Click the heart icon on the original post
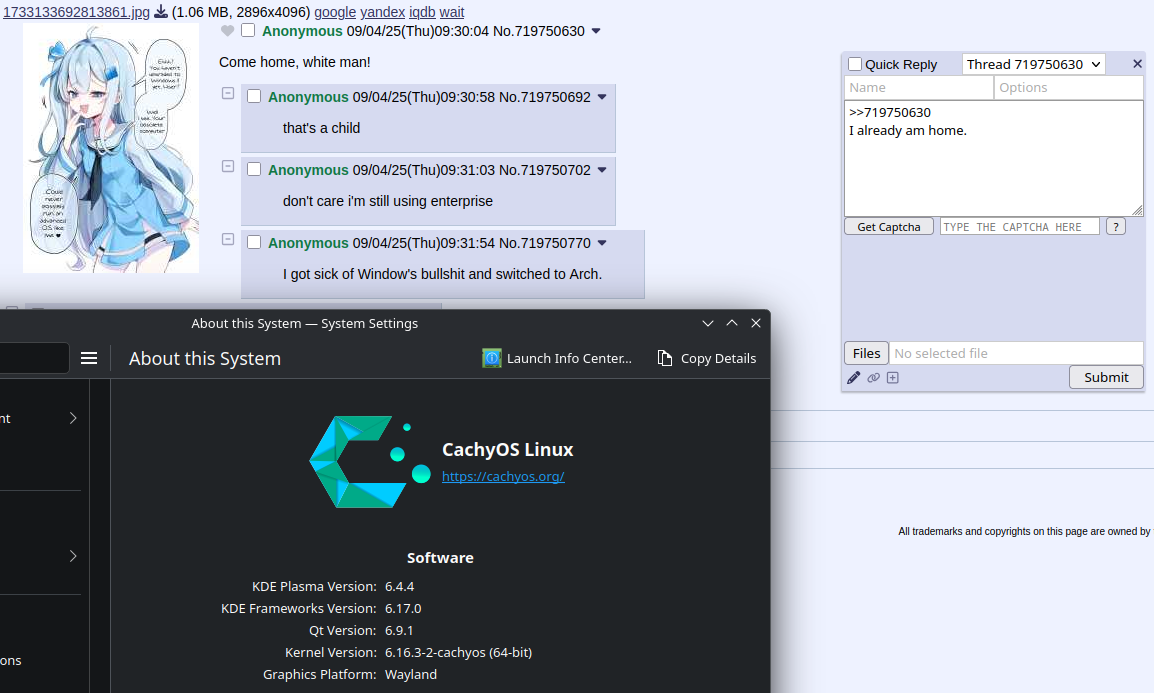The image size is (1154, 693). [x=227, y=31]
